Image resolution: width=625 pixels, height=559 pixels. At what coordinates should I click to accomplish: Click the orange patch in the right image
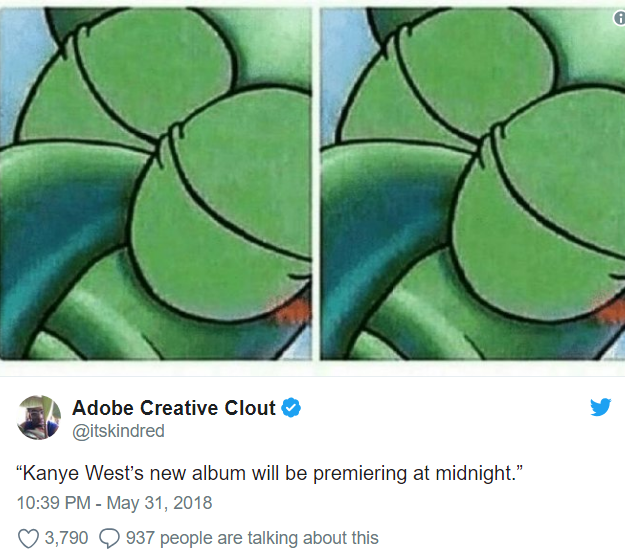(611, 311)
